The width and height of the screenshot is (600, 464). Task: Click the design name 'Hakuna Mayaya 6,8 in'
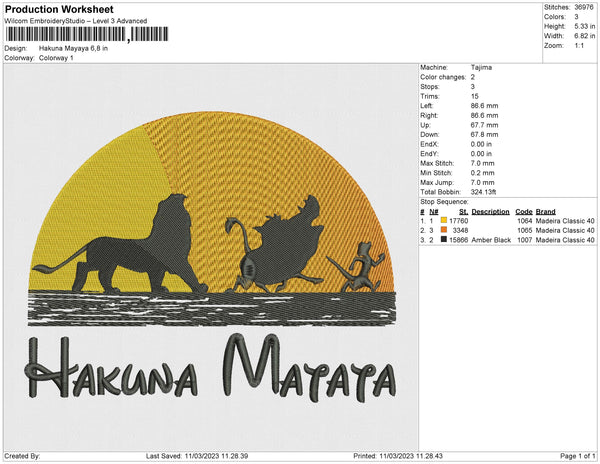(x=73, y=49)
